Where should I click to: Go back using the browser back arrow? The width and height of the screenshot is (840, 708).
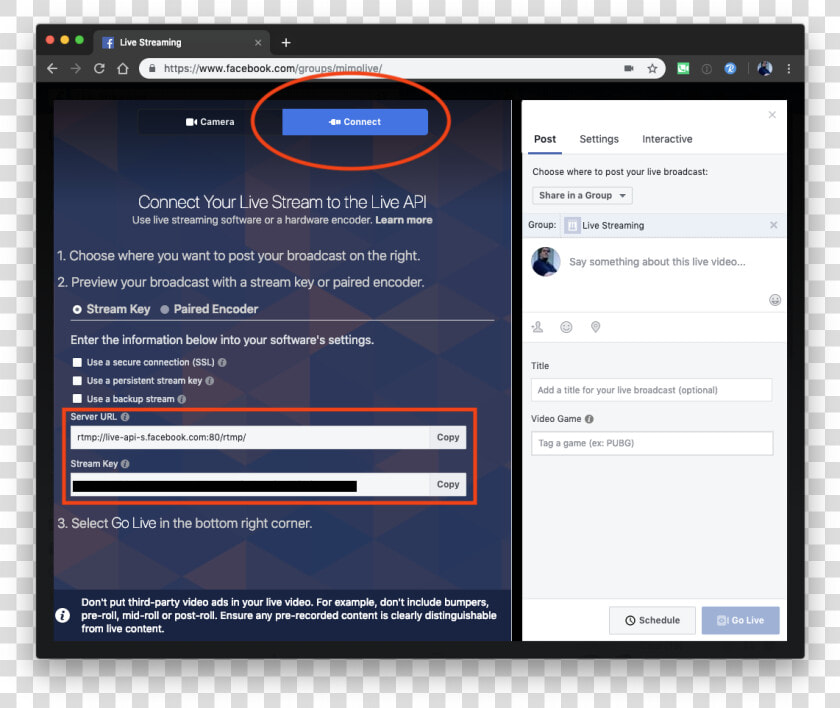click(52, 69)
